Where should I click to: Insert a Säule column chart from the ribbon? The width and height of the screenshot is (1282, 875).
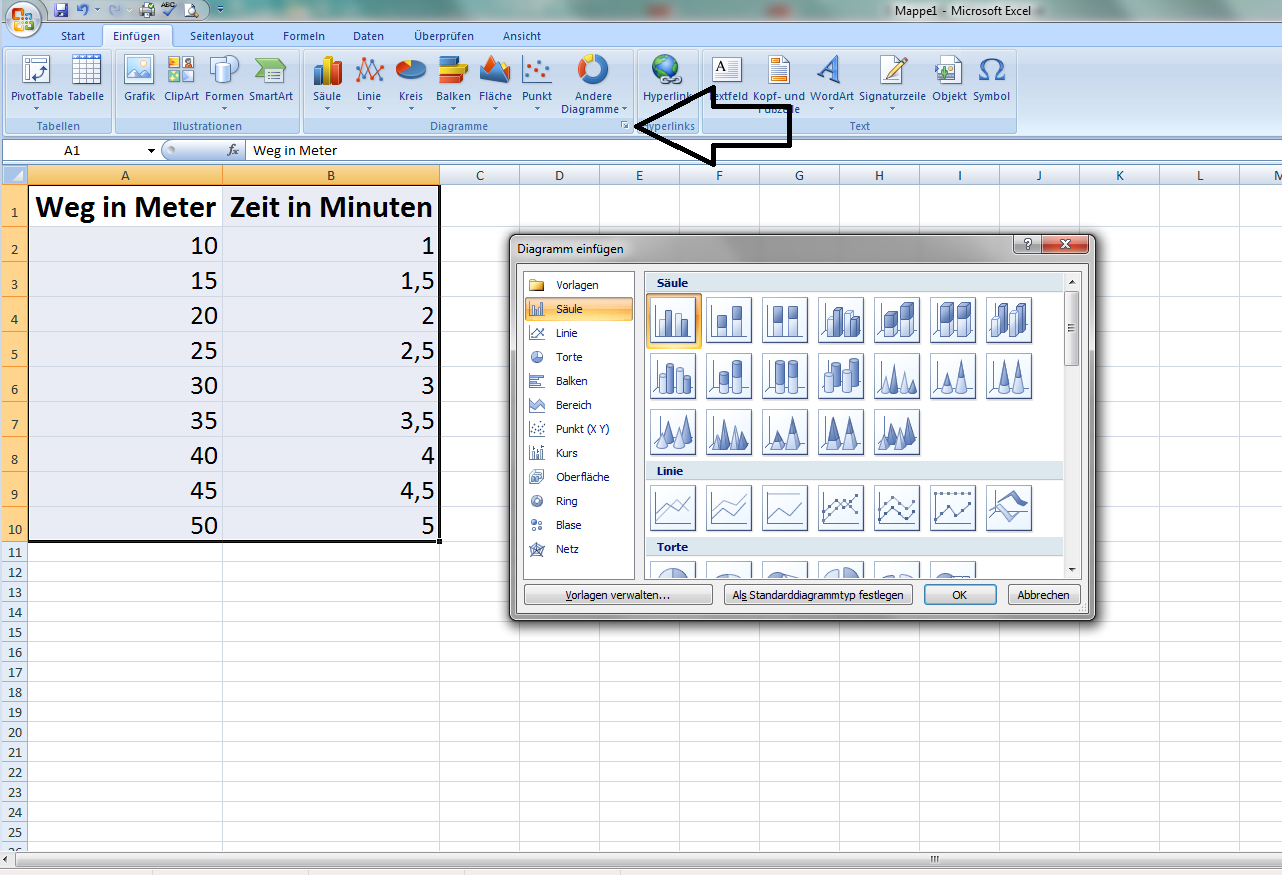(327, 80)
